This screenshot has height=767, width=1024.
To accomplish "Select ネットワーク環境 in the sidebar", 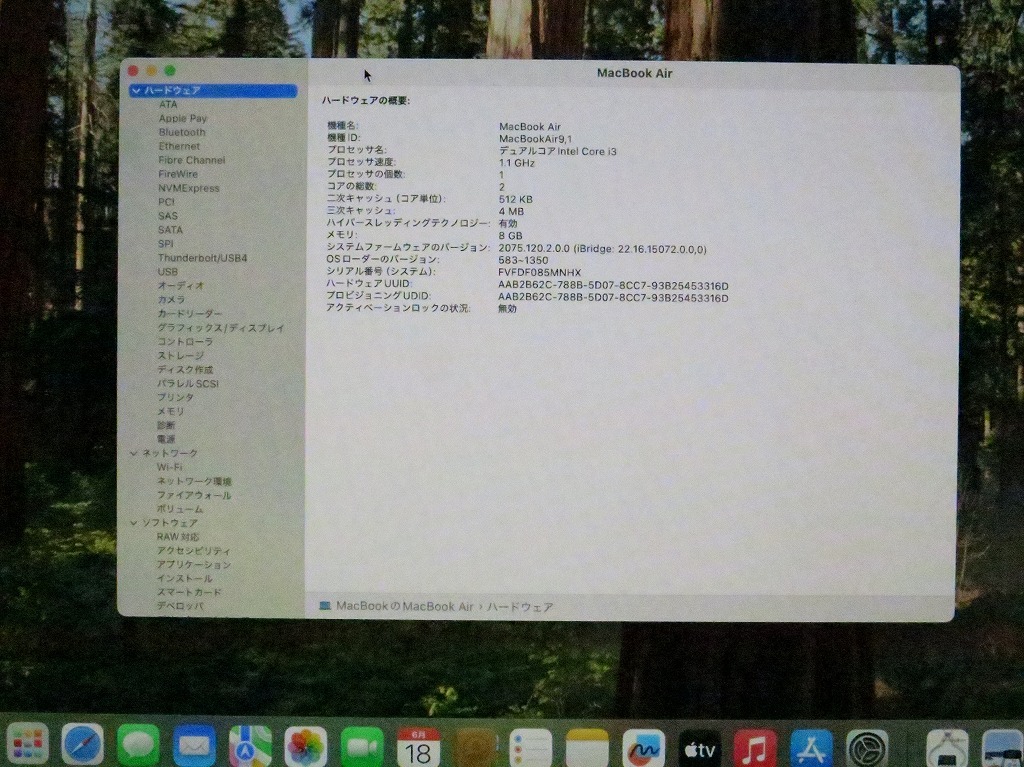I will pos(194,481).
